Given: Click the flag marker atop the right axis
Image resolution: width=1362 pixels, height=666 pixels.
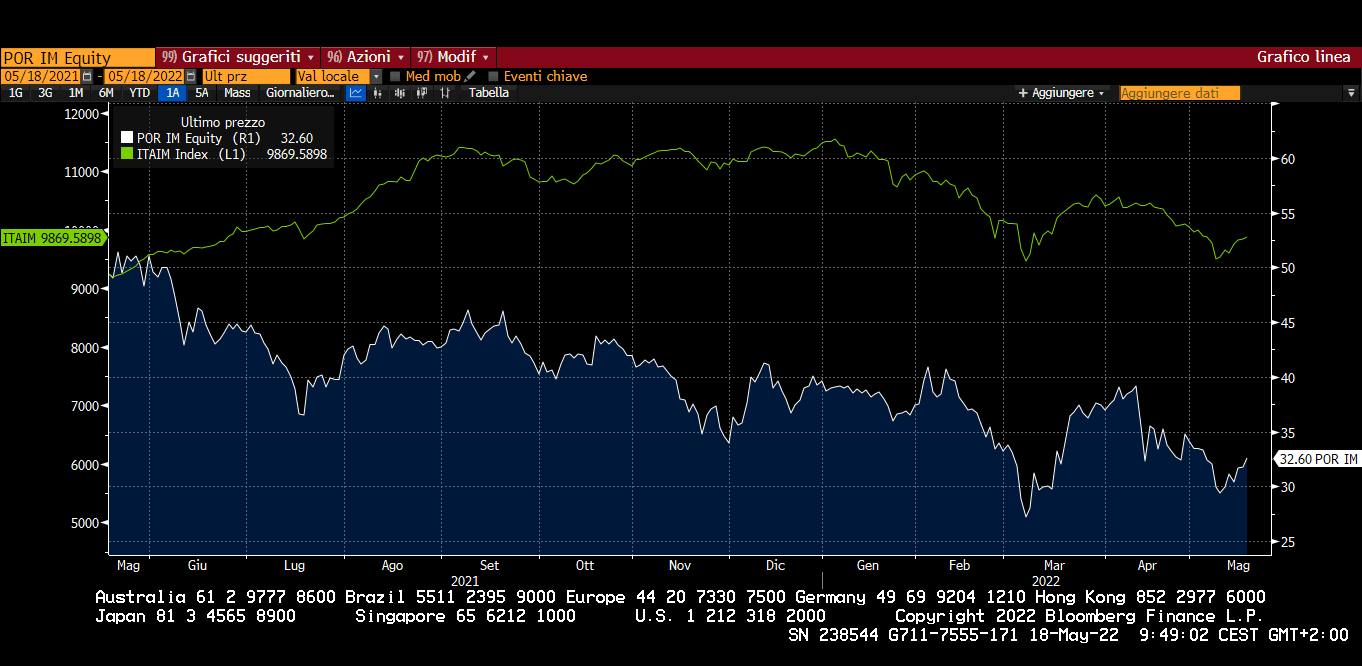Looking at the screenshot, I should point(1273,103).
